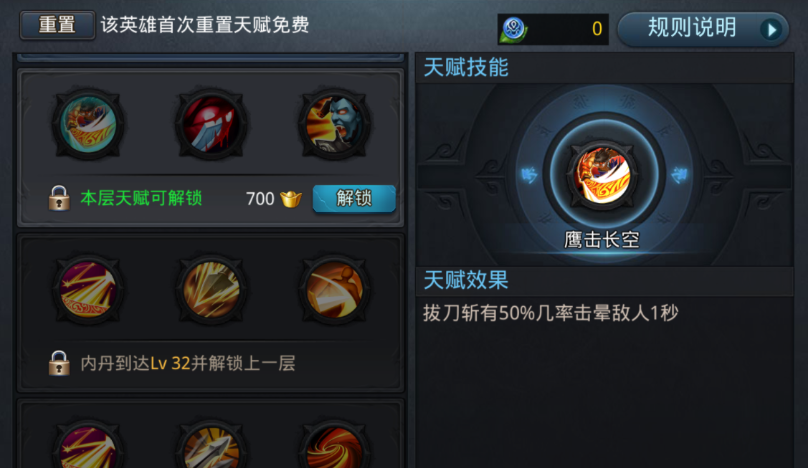Viewport: 808px width, 468px height.
Task: Pick the fiery swirl talent in bottom tier
Action: (334, 446)
